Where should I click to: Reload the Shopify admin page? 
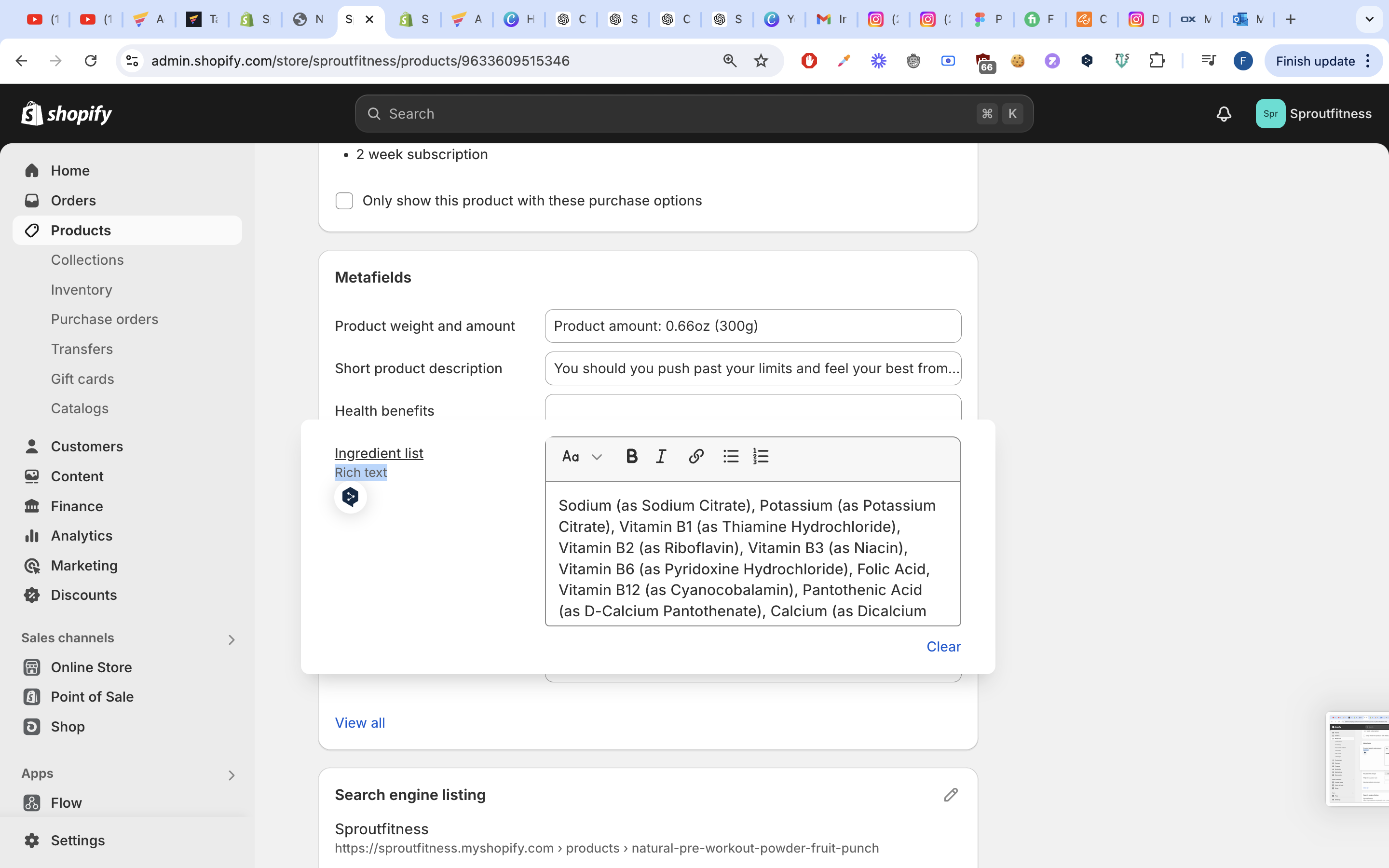91,61
